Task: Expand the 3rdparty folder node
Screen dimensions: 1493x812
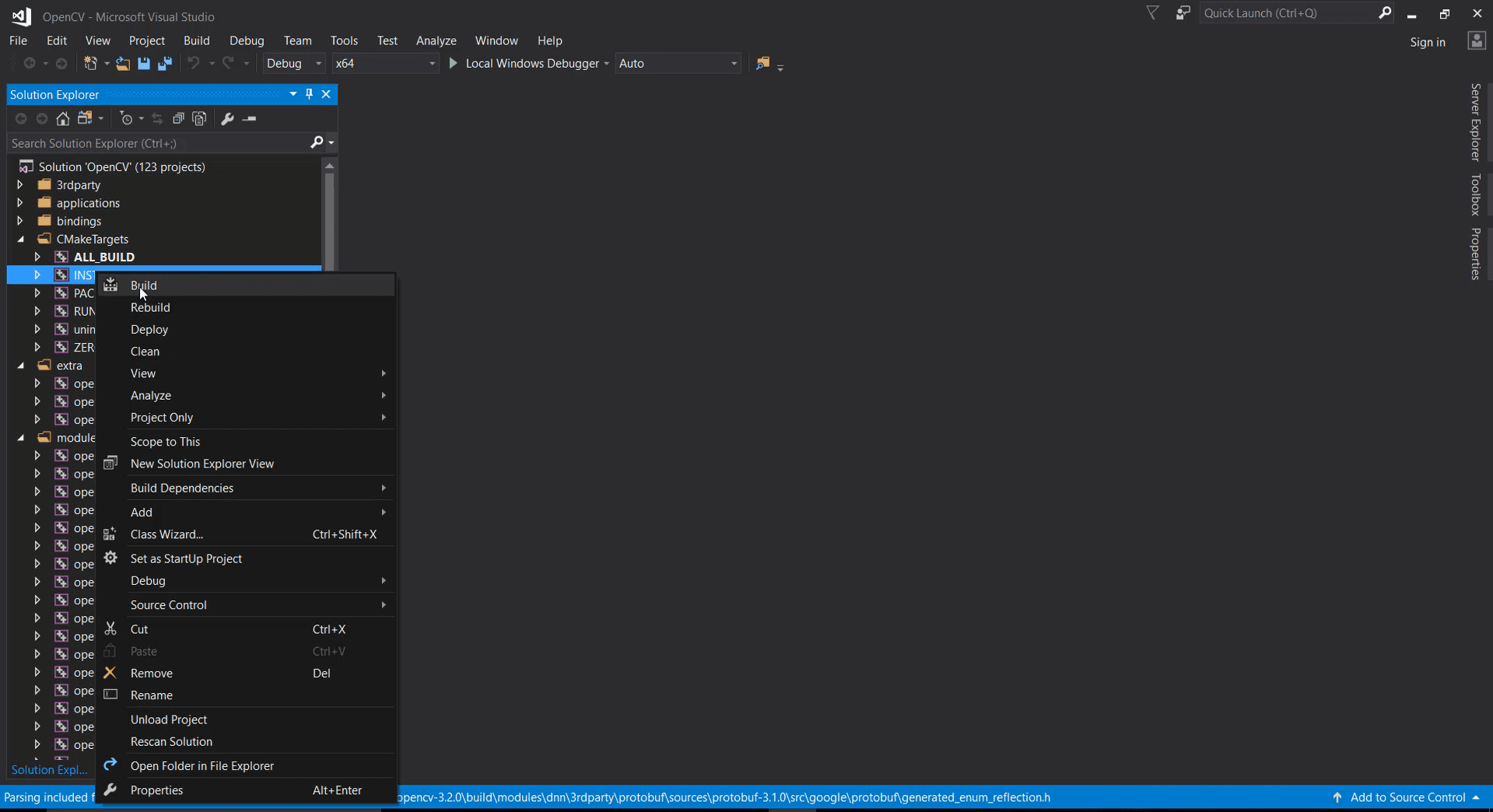Action: [19, 184]
